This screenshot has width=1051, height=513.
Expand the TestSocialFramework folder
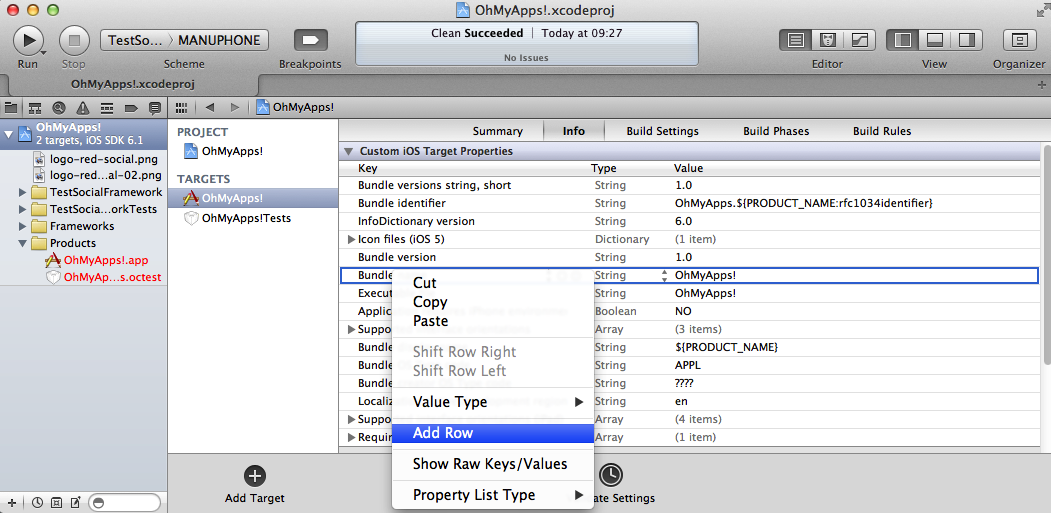pos(23,192)
